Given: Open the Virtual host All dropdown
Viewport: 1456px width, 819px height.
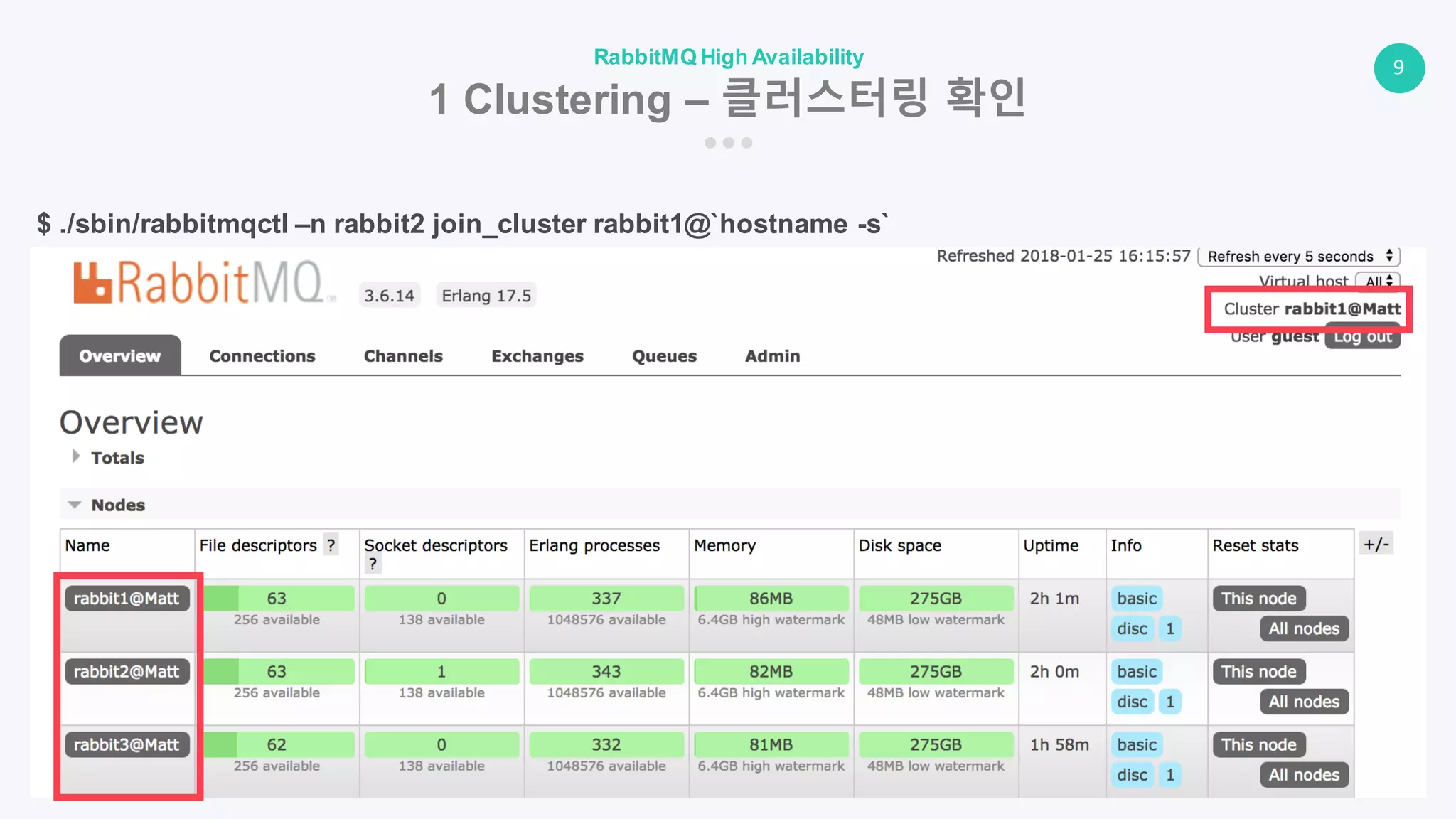Looking at the screenshot, I should coord(1378,281).
